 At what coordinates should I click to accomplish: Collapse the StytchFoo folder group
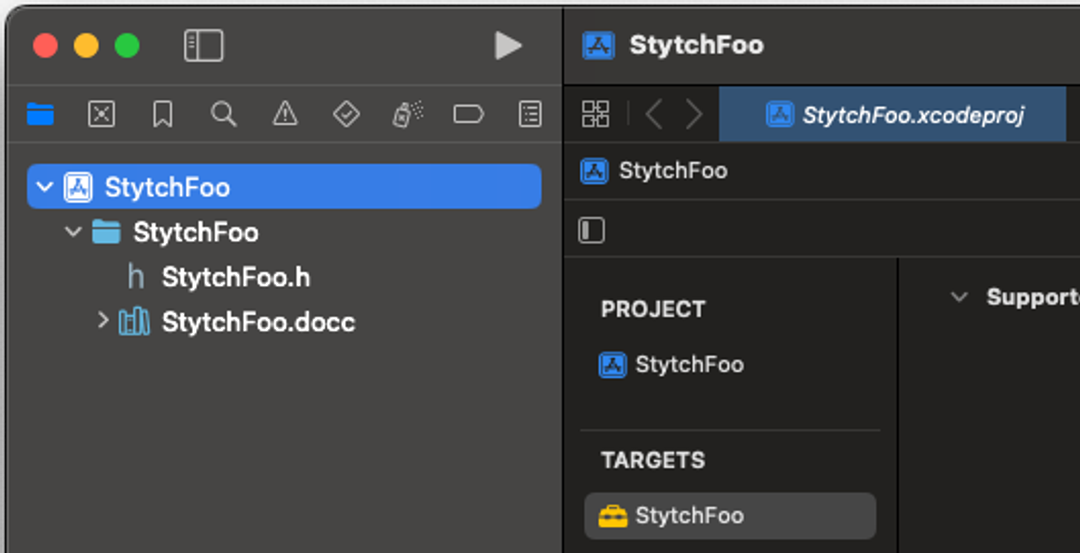click(73, 232)
